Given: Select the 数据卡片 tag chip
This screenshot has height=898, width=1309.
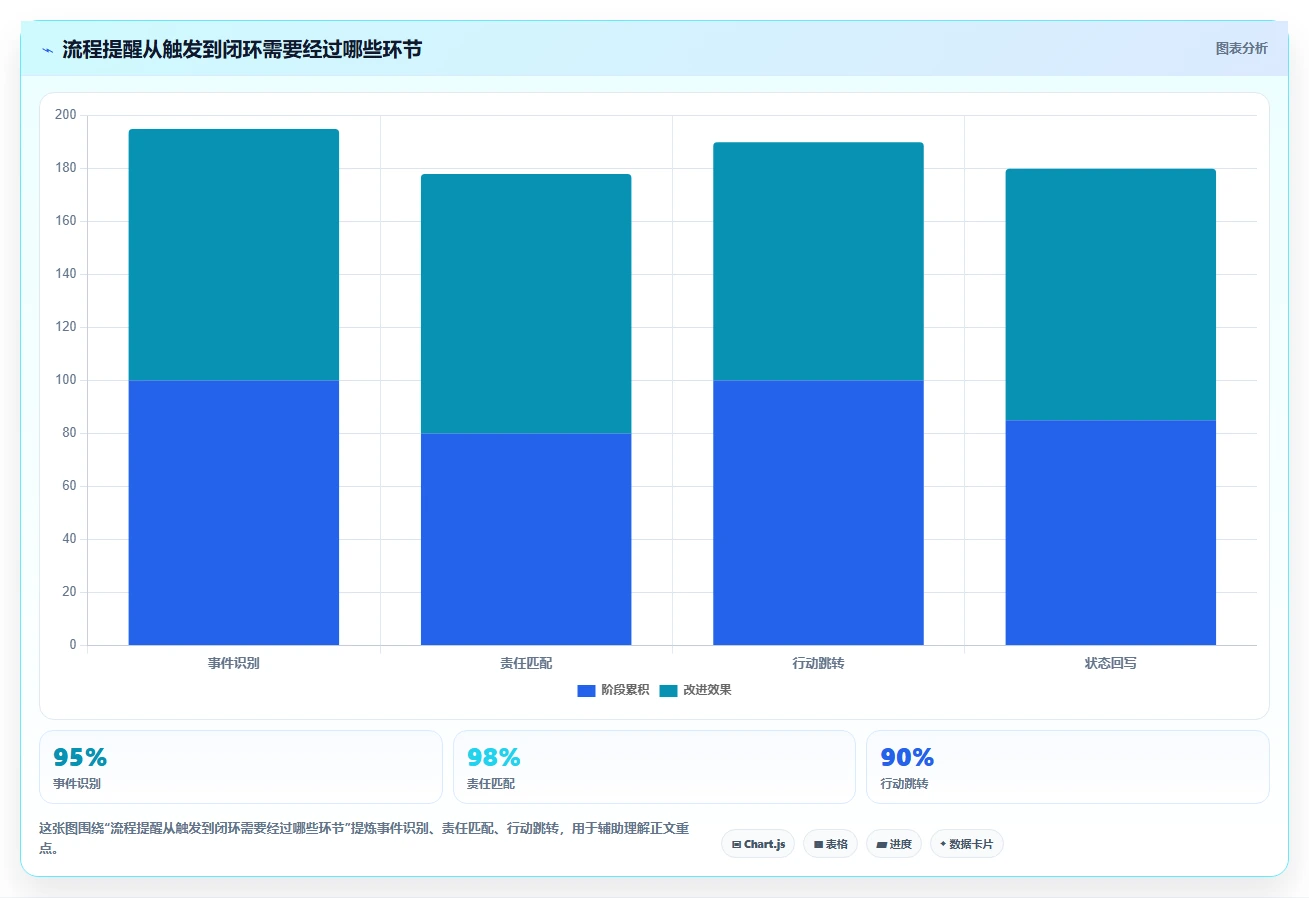Looking at the screenshot, I should pyautogui.click(x=967, y=844).
